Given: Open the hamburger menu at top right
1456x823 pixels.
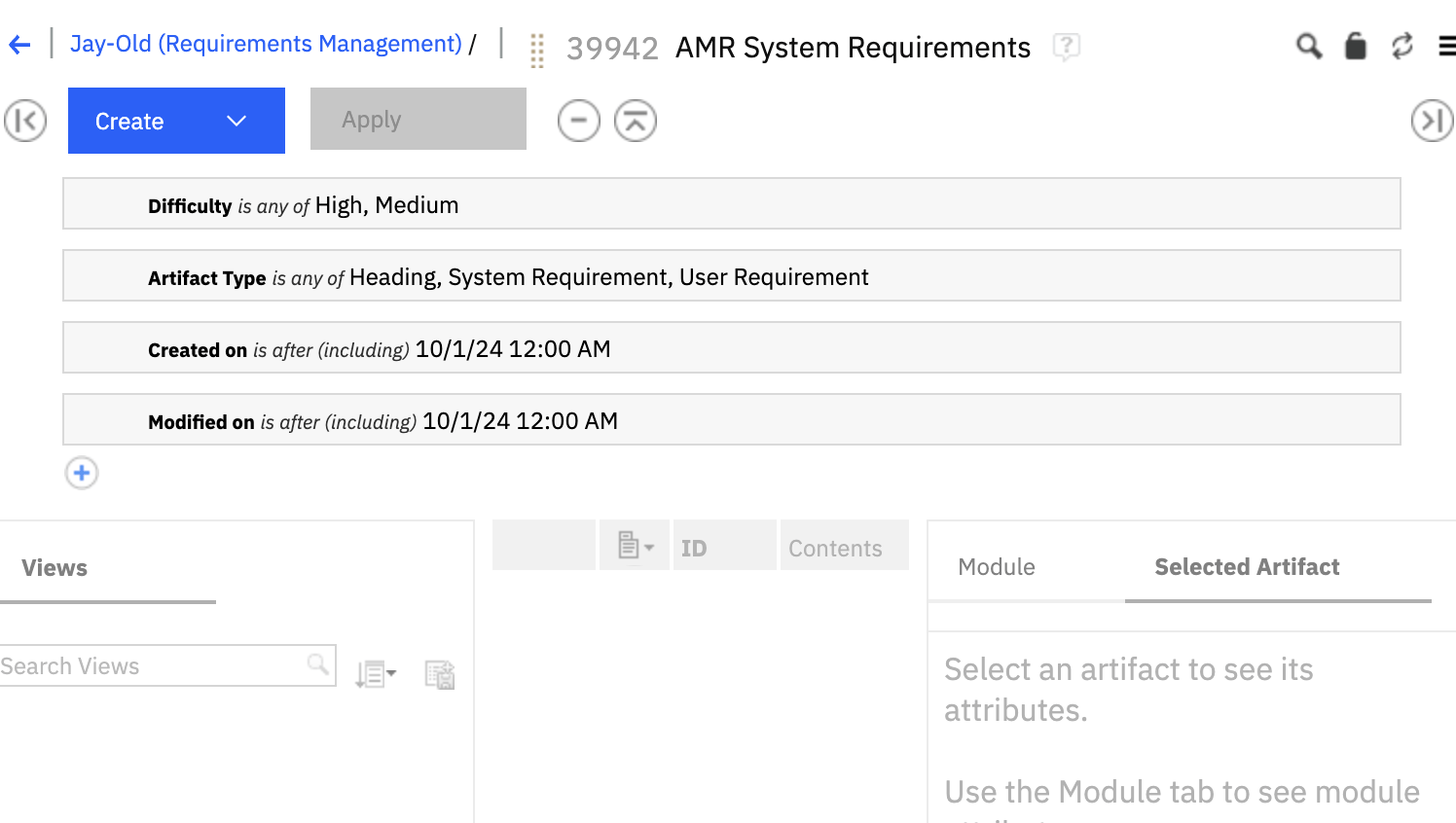Looking at the screenshot, I should tap(1447, 46).
